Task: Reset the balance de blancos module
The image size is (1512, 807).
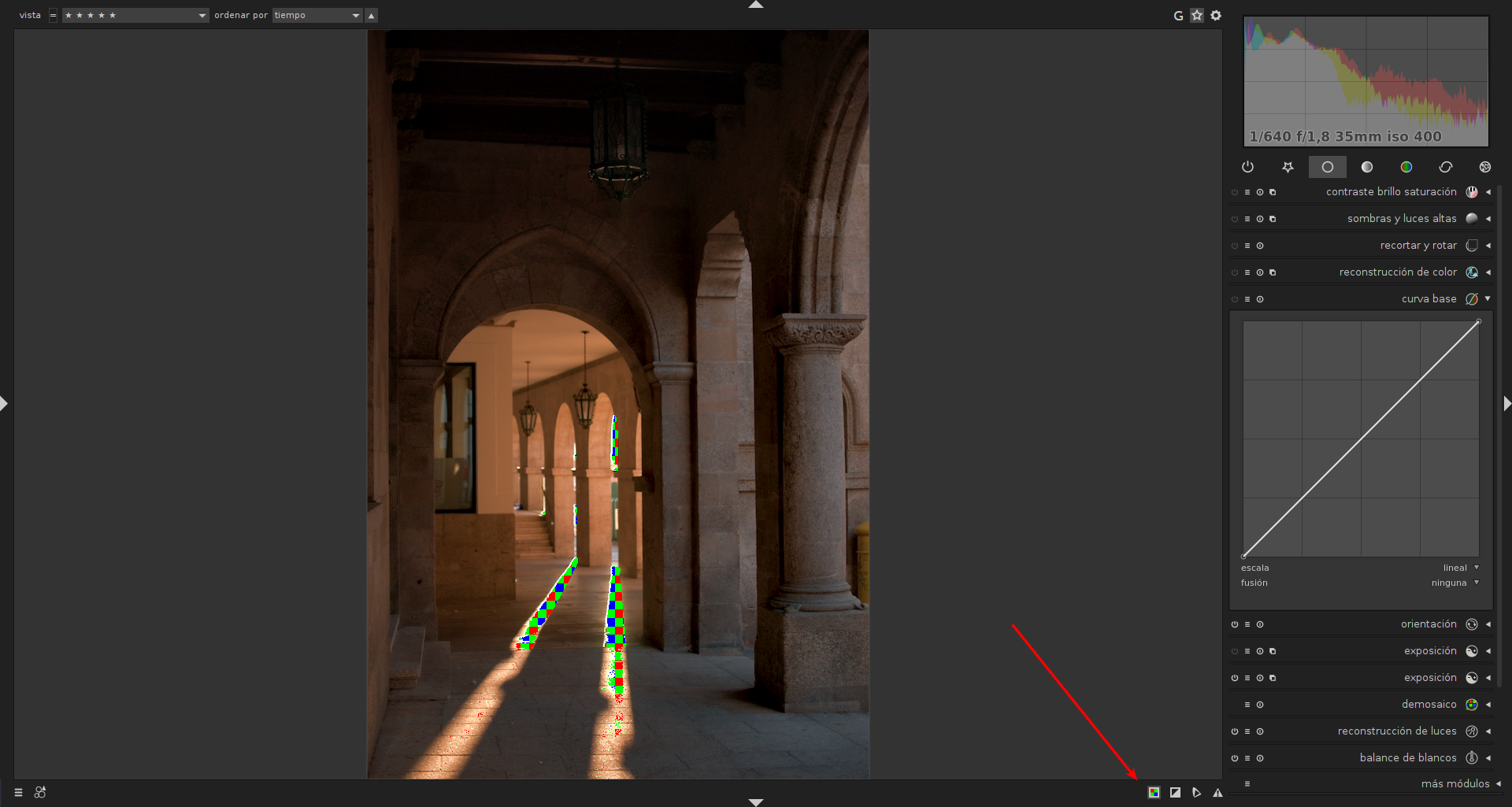Action: [1260, 758]
